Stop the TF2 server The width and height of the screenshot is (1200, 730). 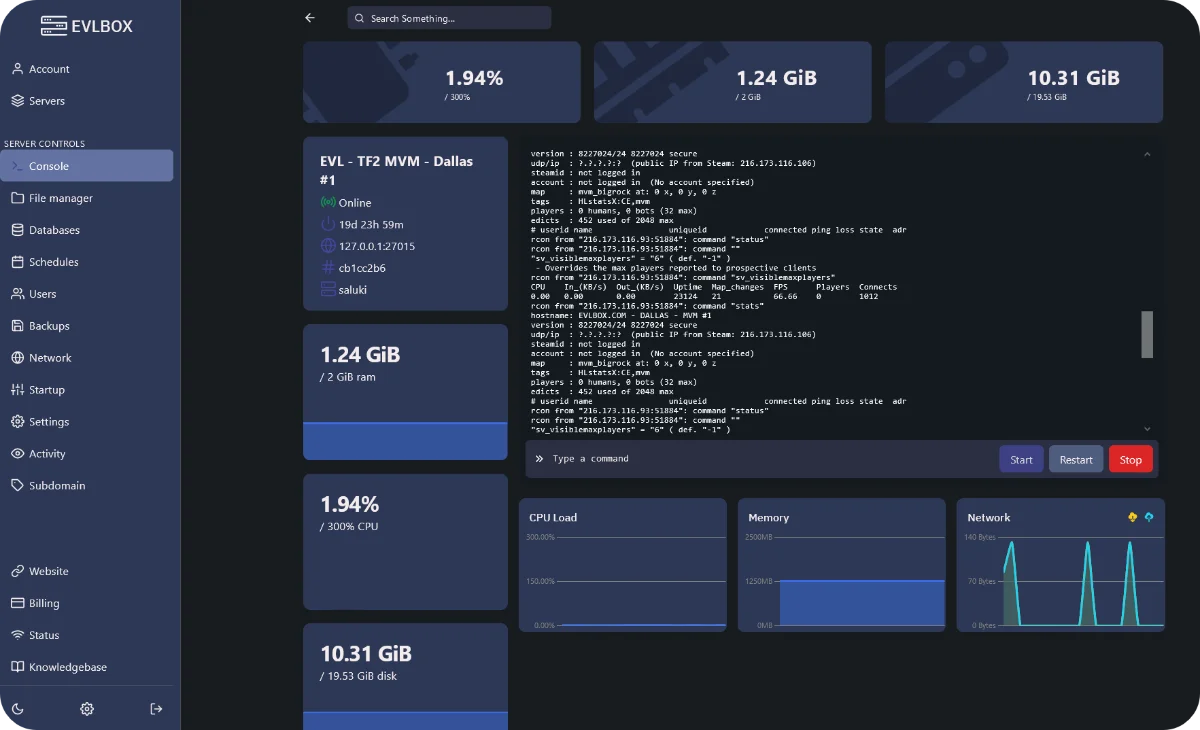(1130, 459)
